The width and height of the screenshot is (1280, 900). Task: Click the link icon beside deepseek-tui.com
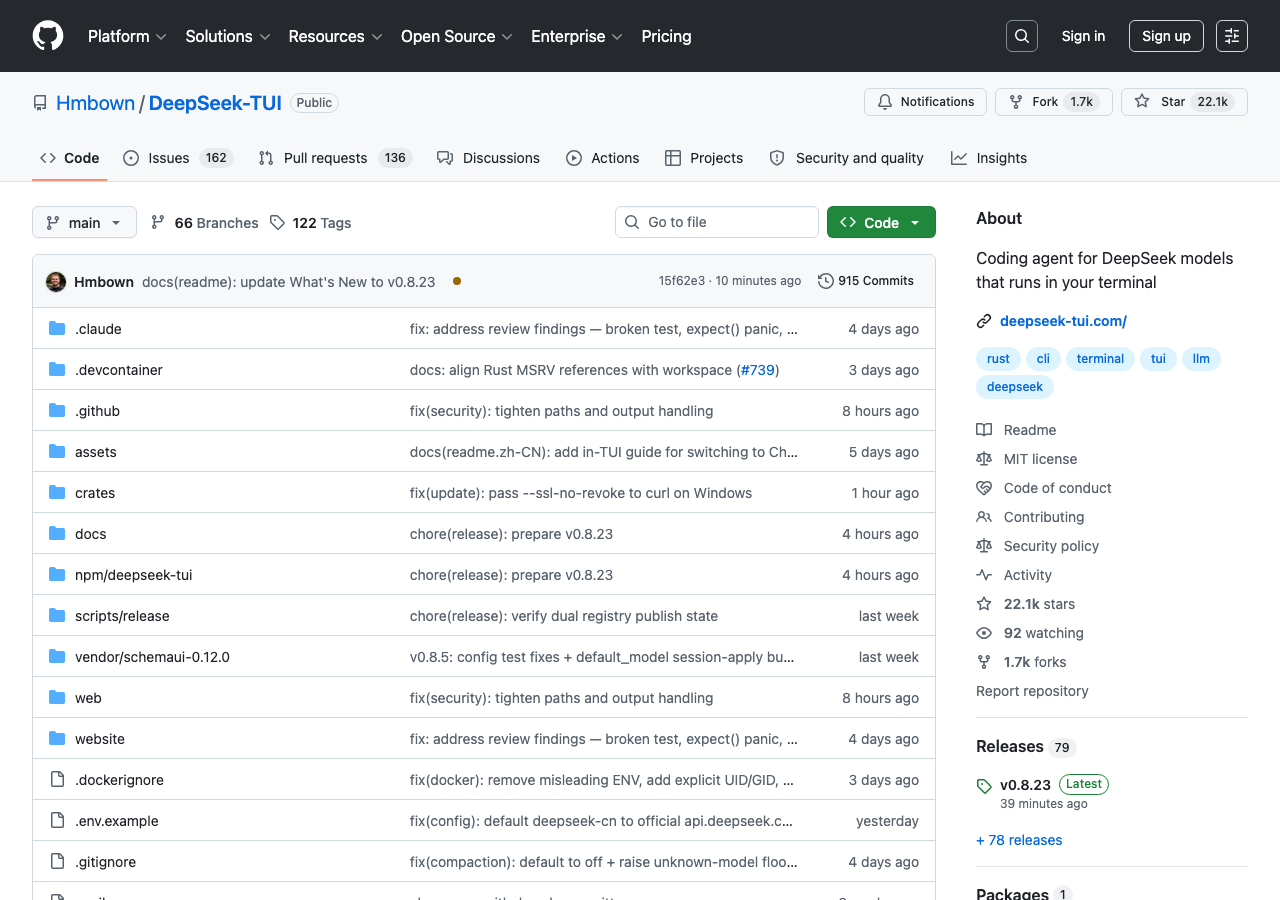click(984, 321)
